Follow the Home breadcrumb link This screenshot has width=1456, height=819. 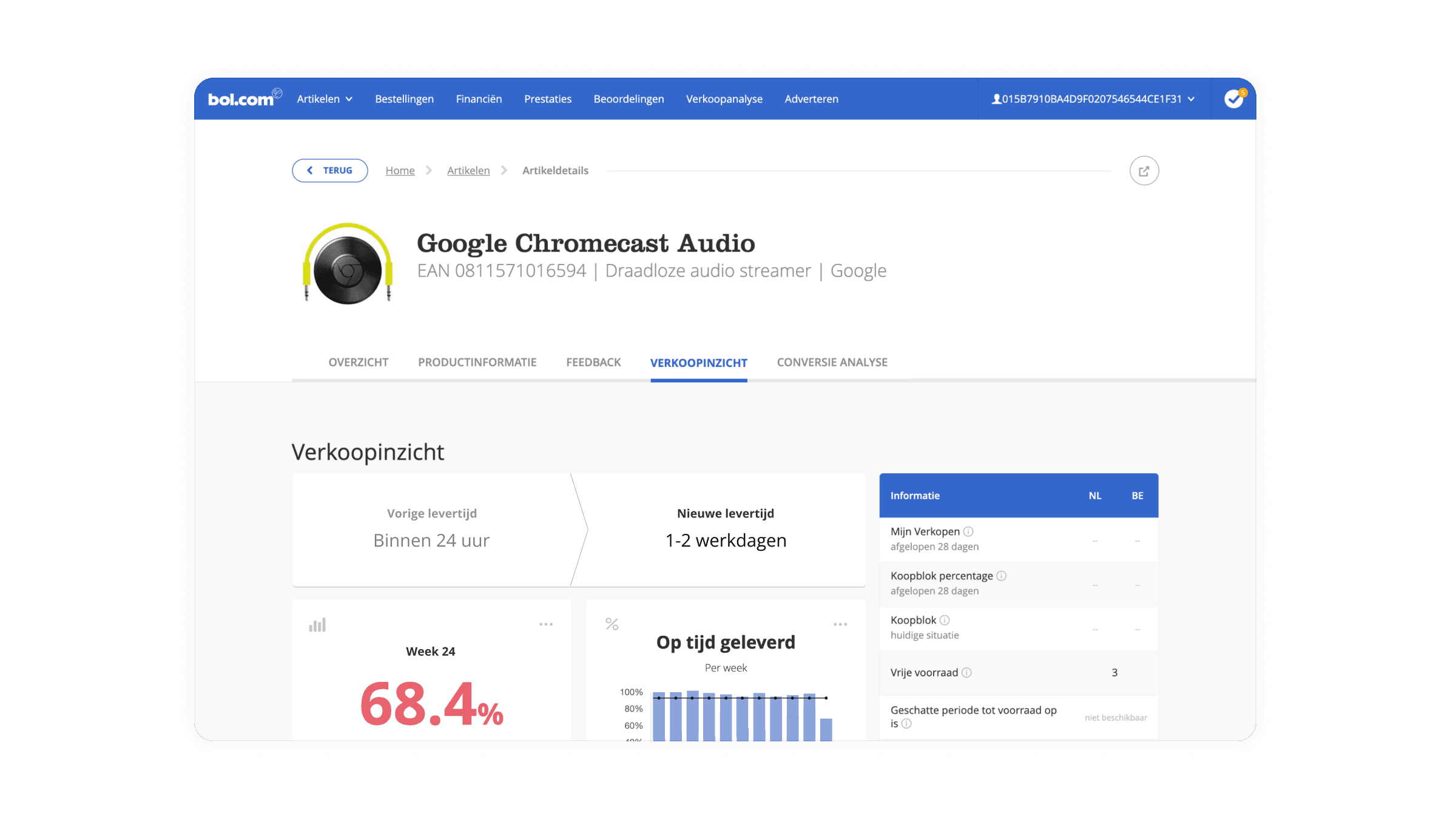(400, 170)
